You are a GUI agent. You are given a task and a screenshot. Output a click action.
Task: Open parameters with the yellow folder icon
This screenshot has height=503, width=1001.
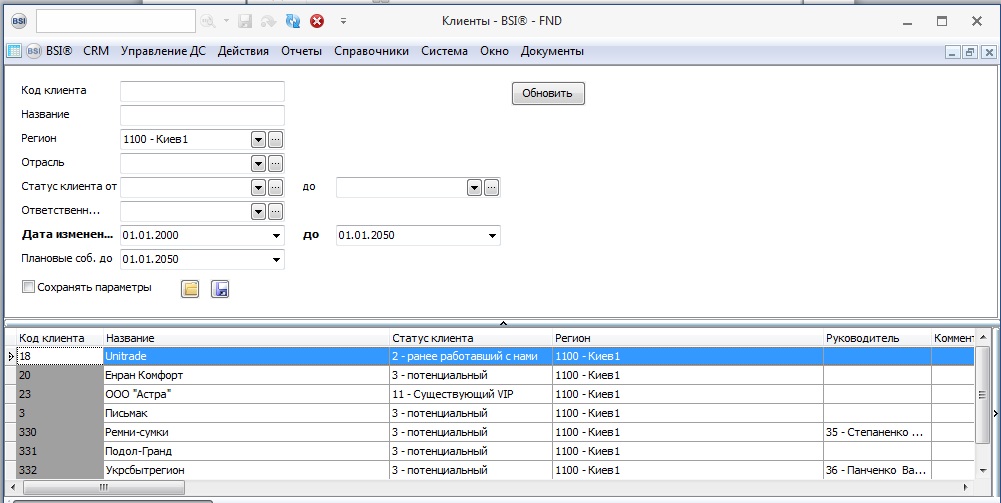(x=190, y=289)
